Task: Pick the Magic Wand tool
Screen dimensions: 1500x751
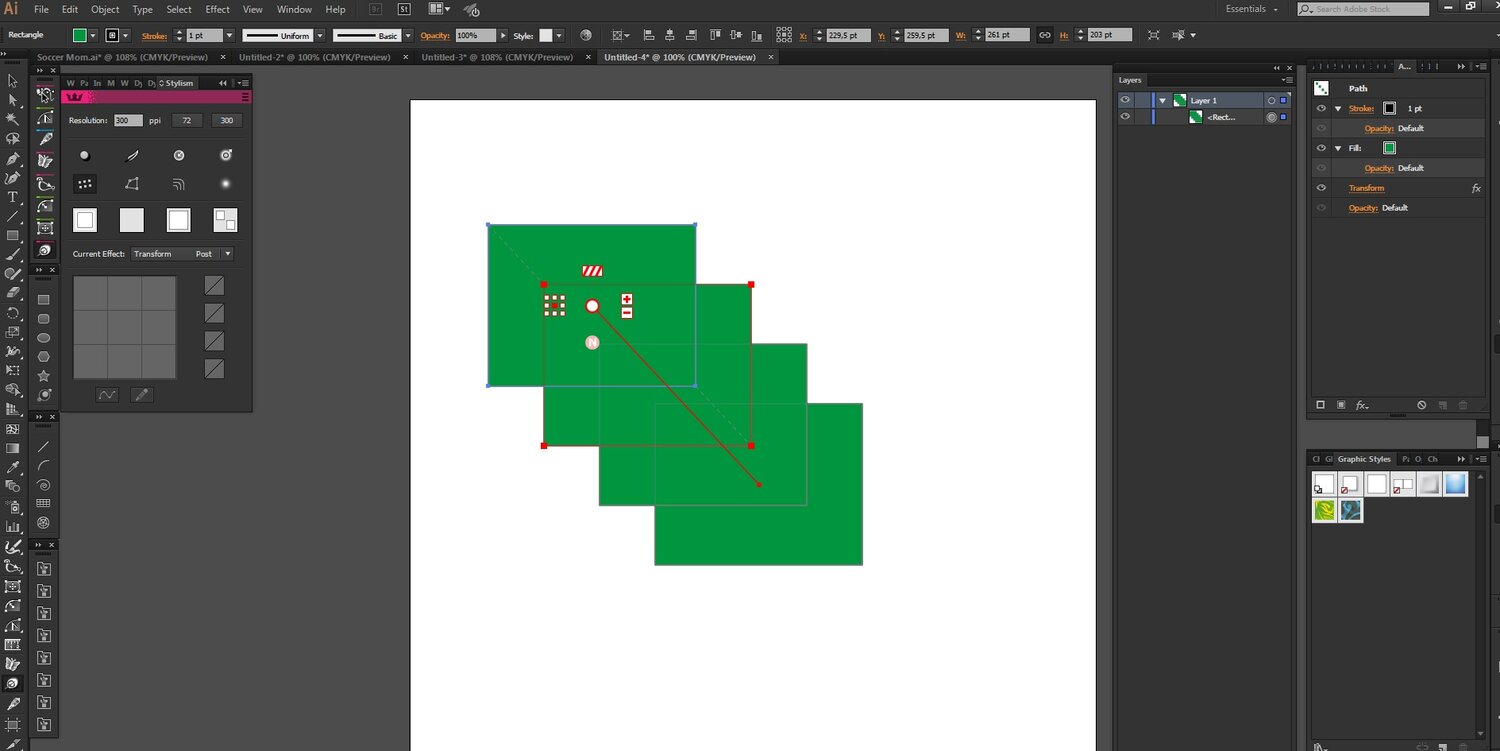Action: [x=13, y=119]
